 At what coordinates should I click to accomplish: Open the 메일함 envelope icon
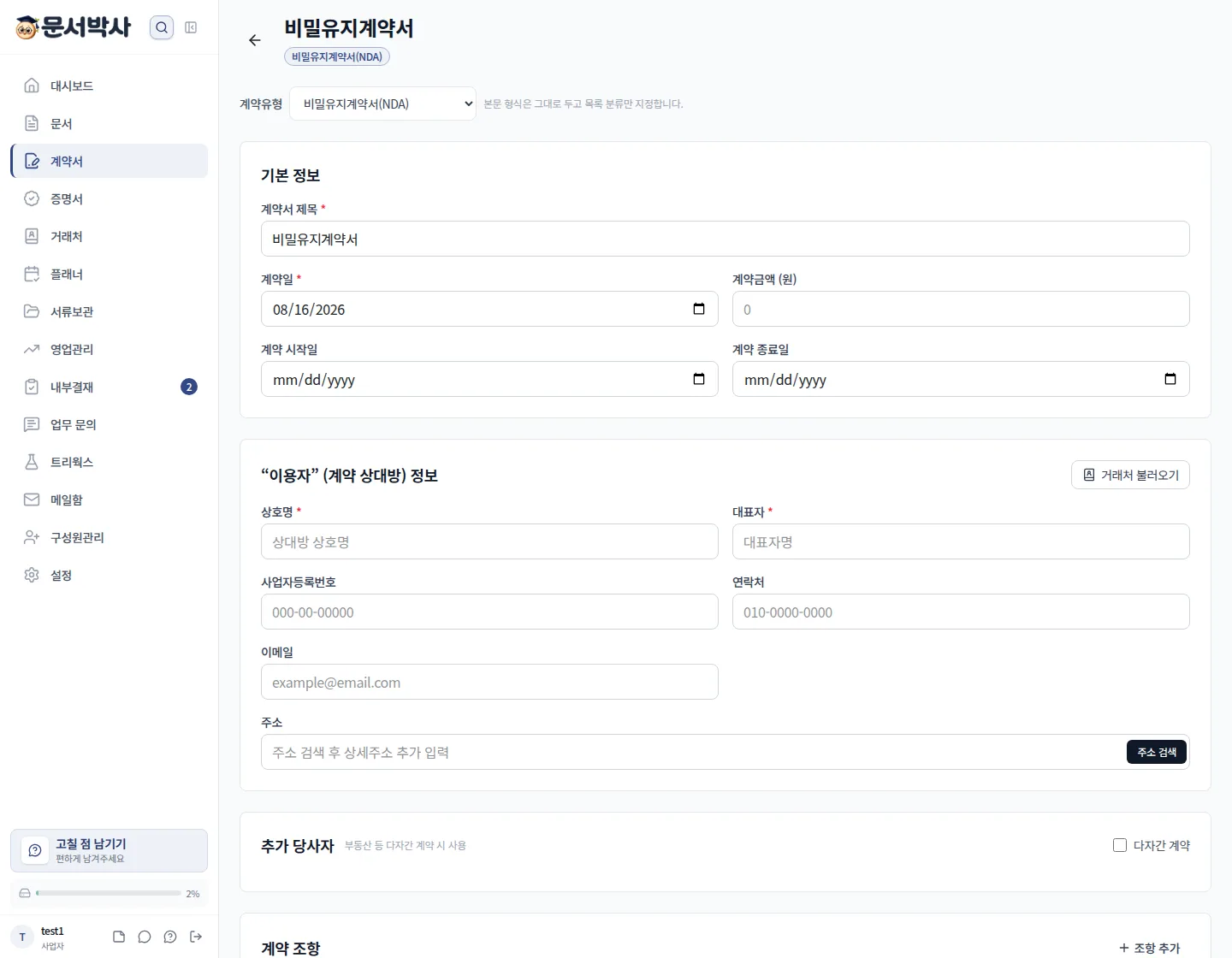coord(32,500)
